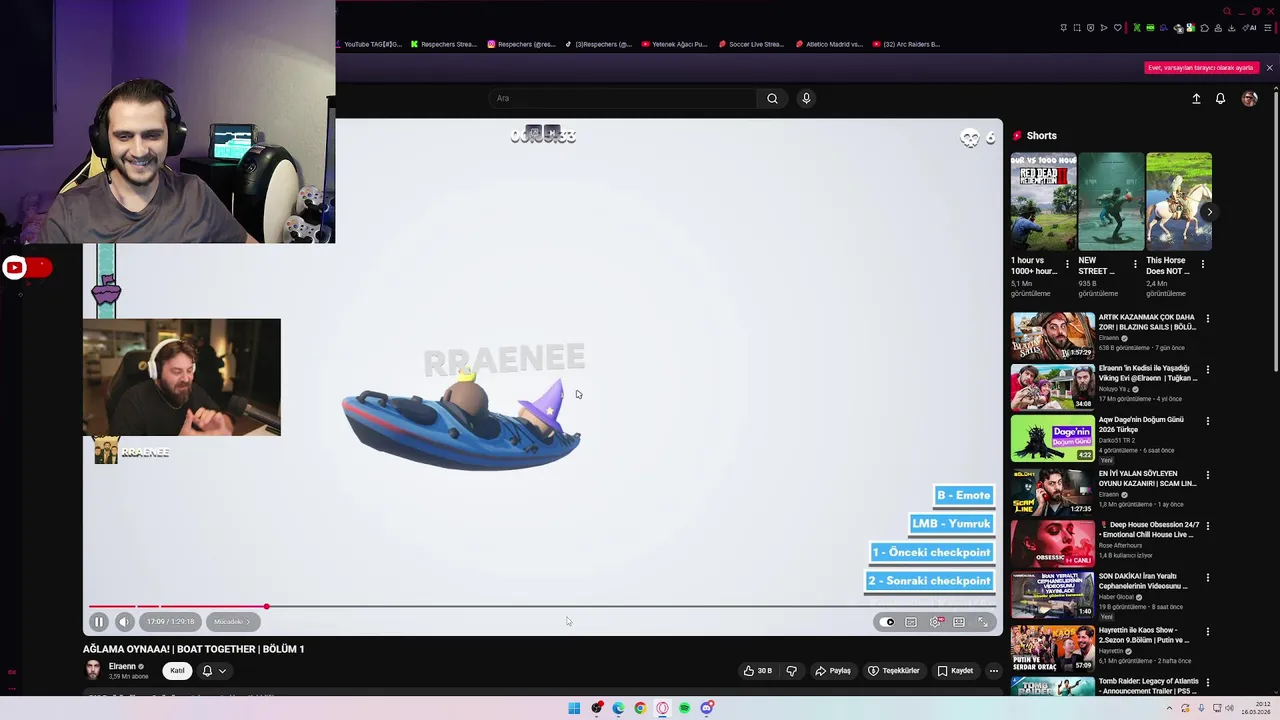Focus the Ara search field
The image size is (1280, 720).
point(624,98)
